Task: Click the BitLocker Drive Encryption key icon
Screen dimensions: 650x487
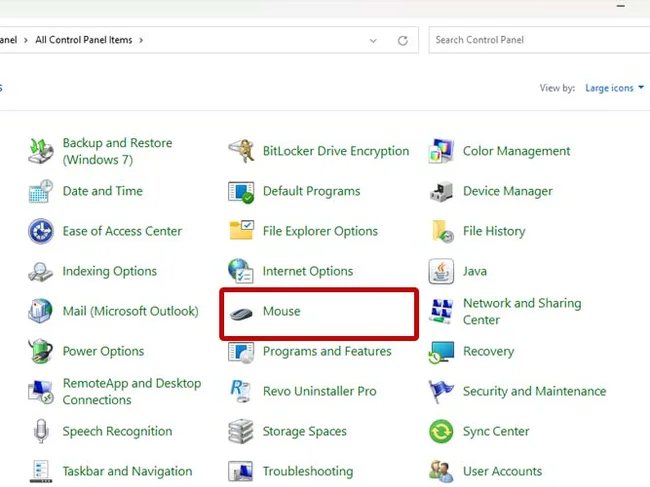Action: click(x=241, y=151)
